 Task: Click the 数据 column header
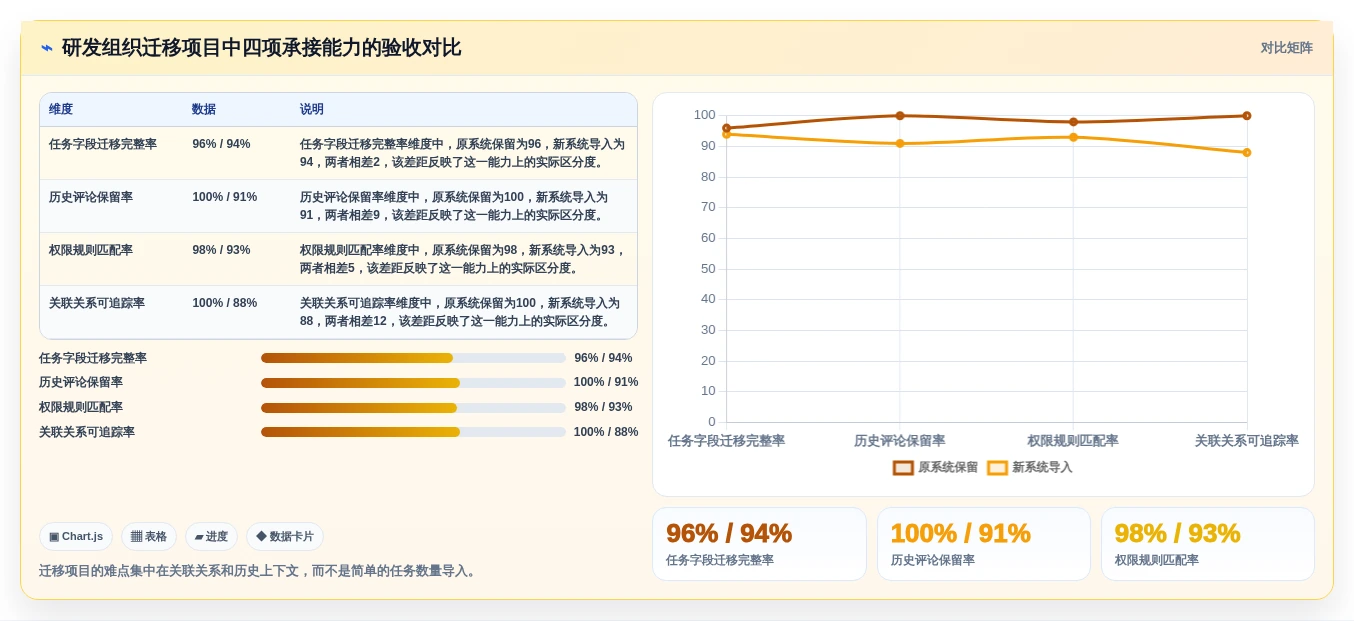204,110
